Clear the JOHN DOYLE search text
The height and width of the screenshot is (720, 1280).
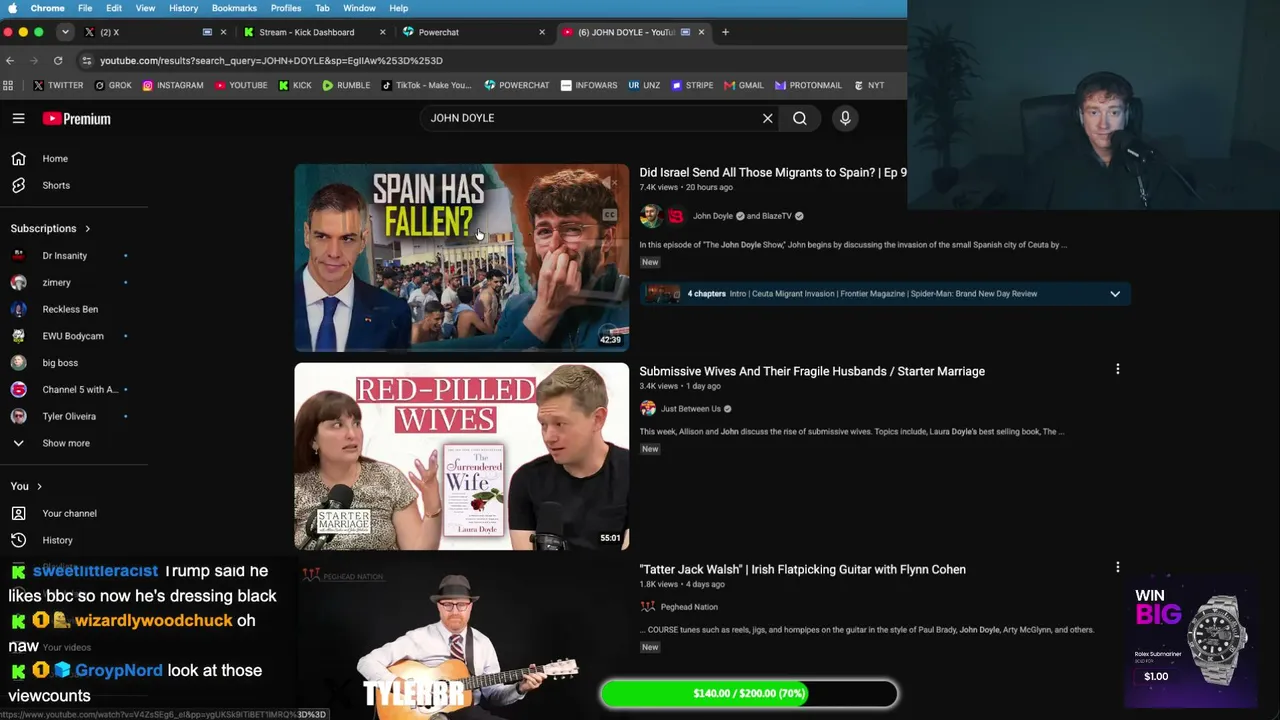point(767,118)
